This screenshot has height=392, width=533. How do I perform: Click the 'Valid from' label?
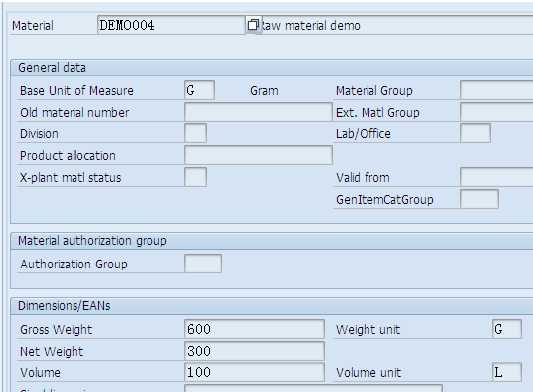[x=363, y=177]
